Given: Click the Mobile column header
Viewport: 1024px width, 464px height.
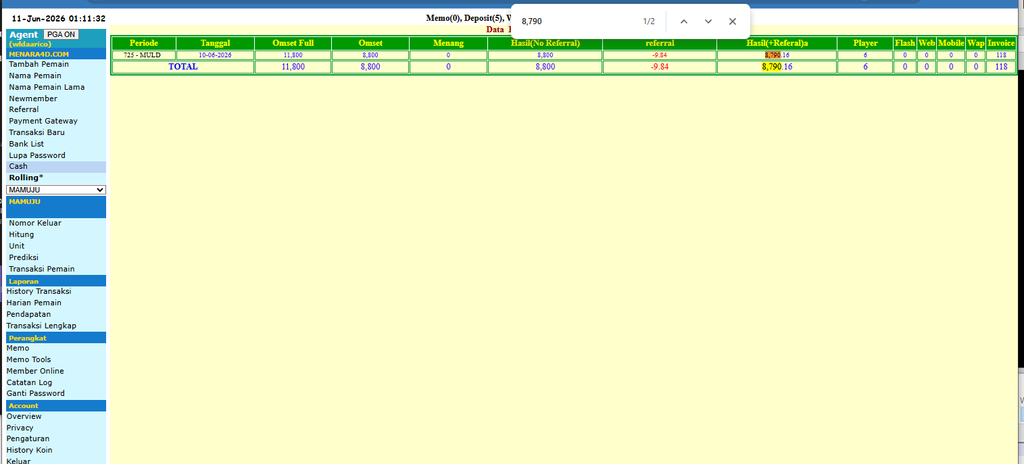Looking at the screenshot, I should coord(951,43).
